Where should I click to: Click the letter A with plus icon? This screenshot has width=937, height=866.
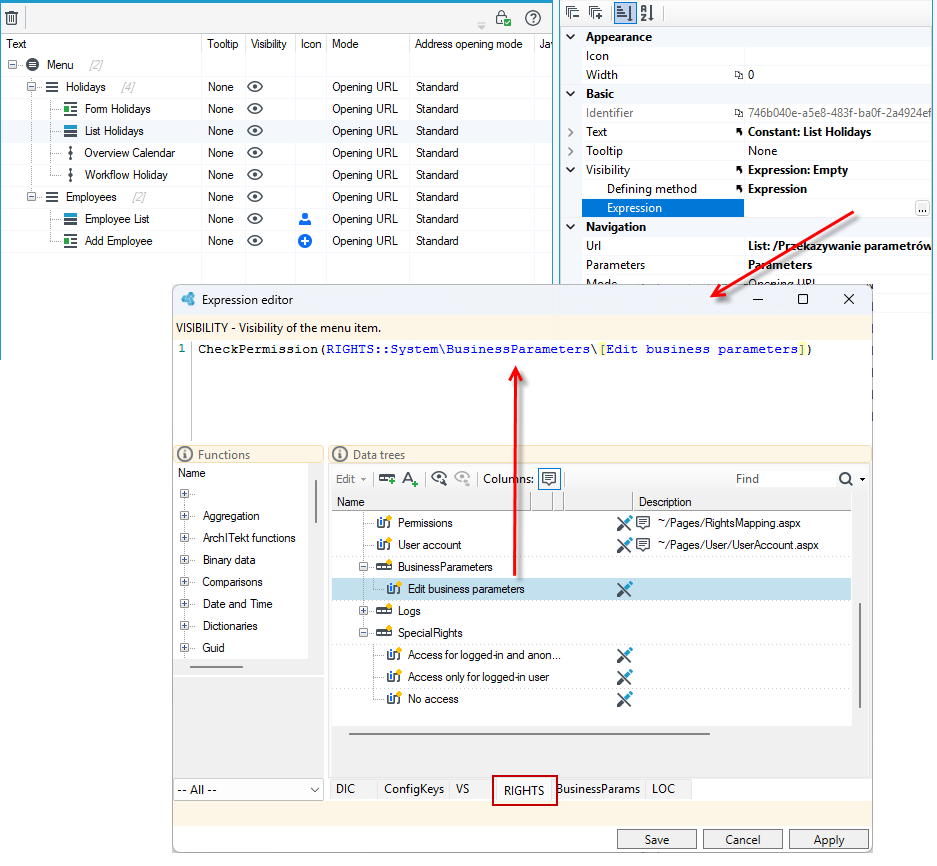(410, 479)
